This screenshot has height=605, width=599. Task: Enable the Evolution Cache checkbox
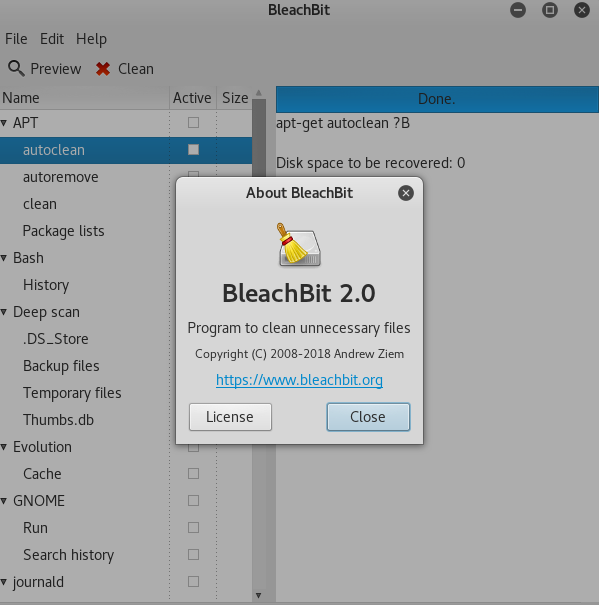point(193,474)
